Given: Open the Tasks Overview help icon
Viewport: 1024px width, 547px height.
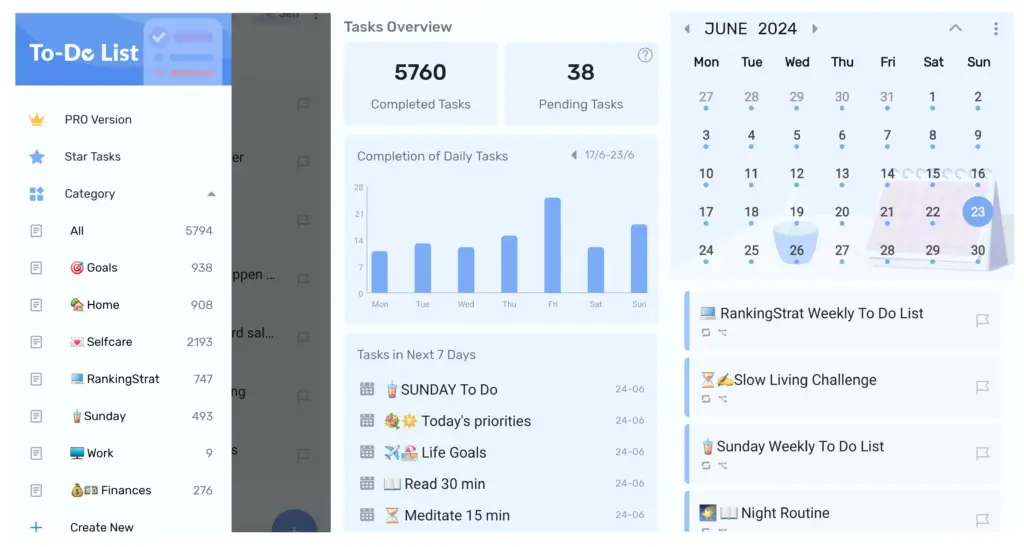Looking at the screenshot, I should tap(645, 55).
